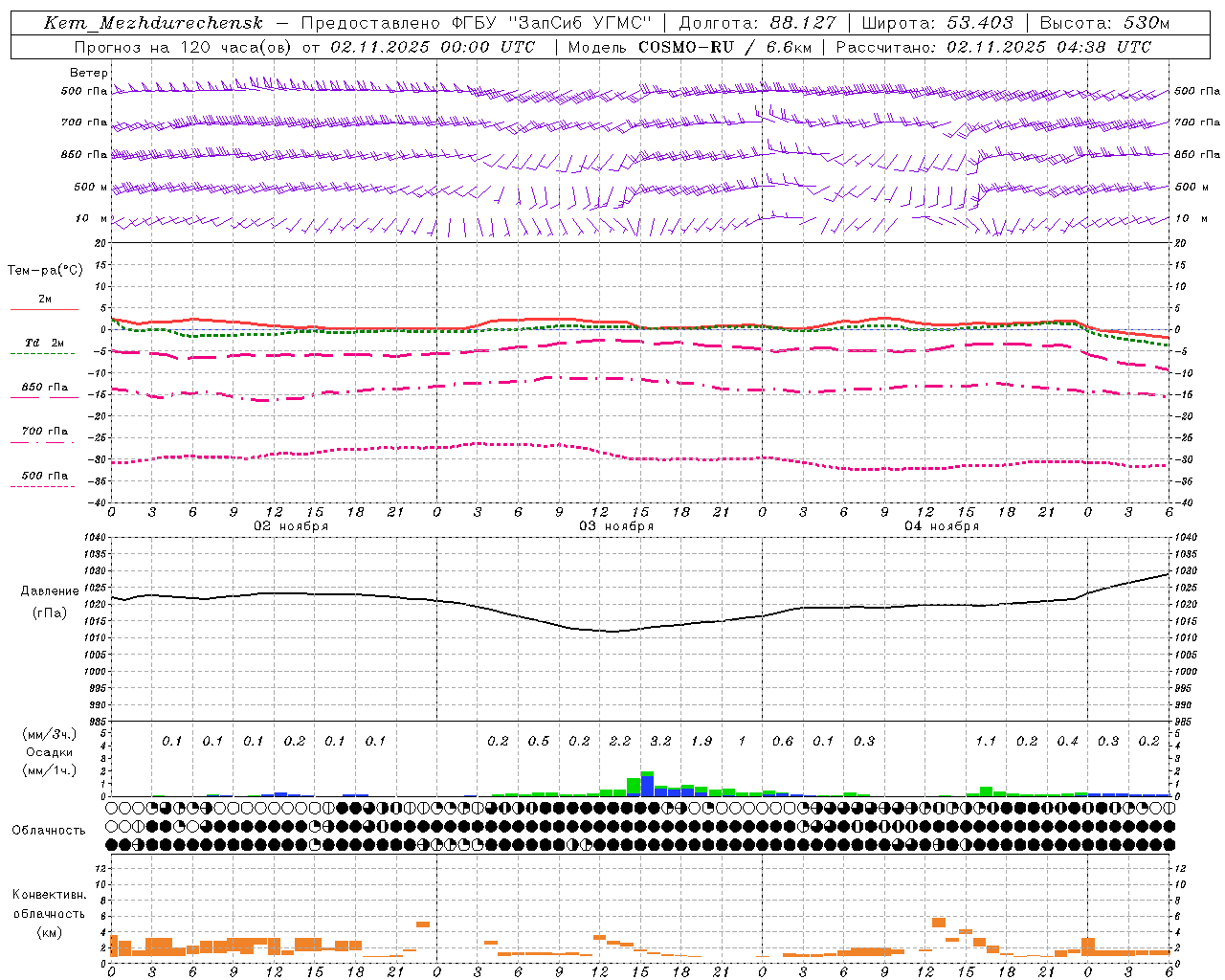The height and width of the screenshot is (980, 1225).
Task: Click the 3-hour precipitation value 0.6
Action: pyautogui.click(x=783, y=742)
